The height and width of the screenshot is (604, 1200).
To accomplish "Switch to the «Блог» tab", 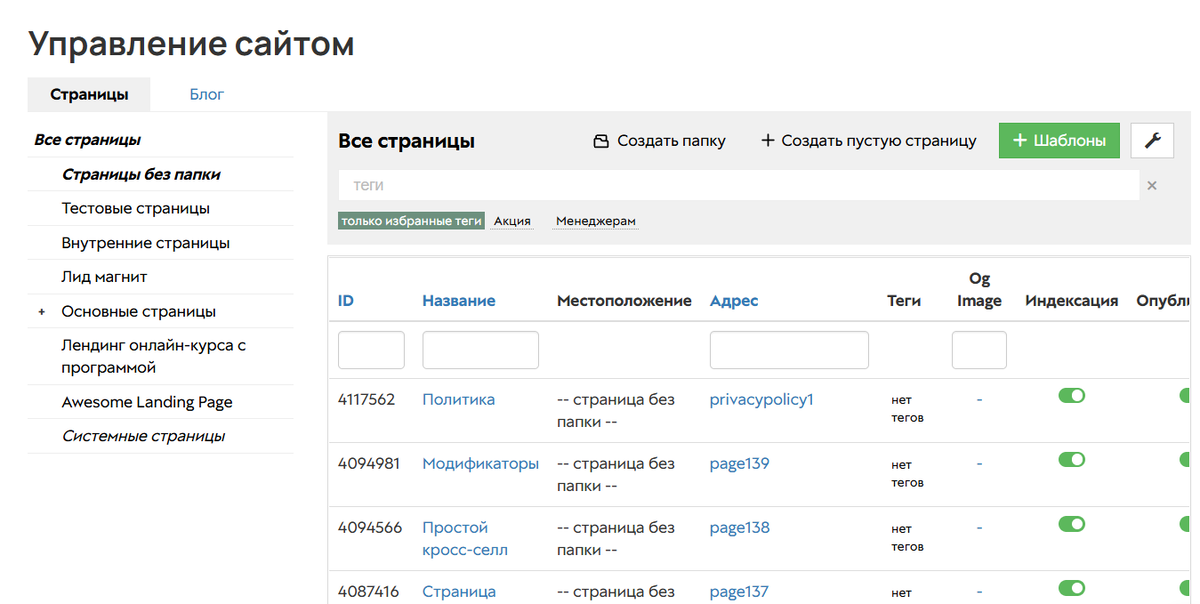I will (206, 93).
